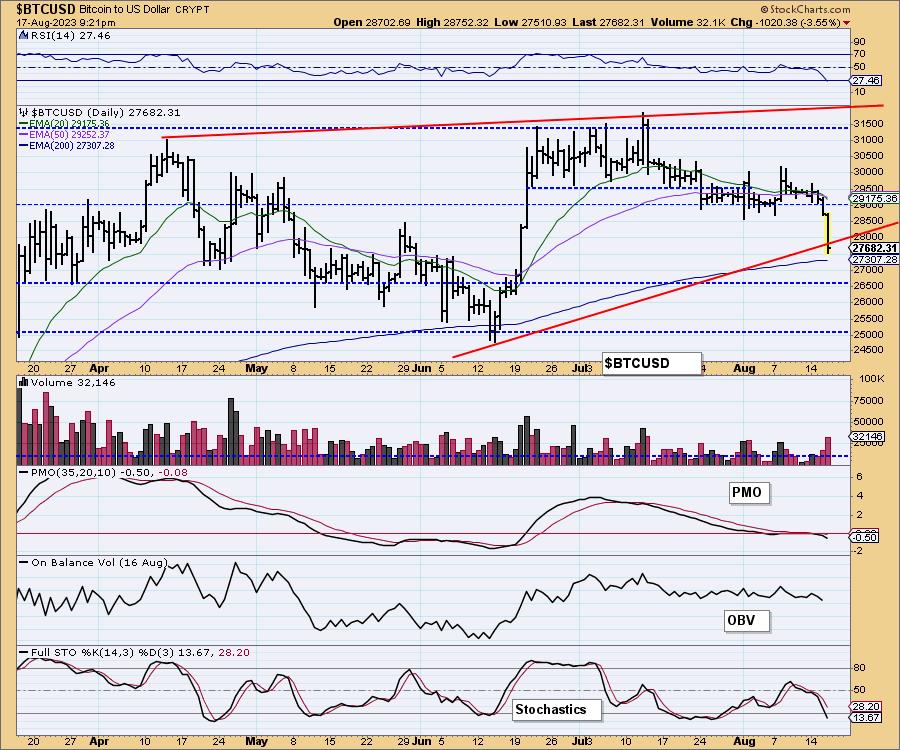Image resolution: width=900 pixels, height=750 pixels.
Task: Click the Aug label on the bottom date axis
Action: click(x=744, y=741)
